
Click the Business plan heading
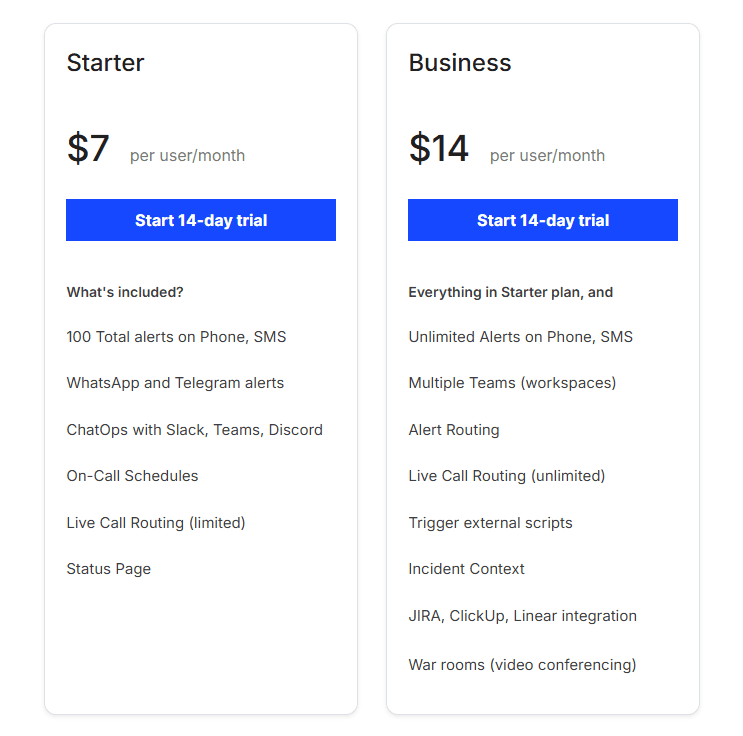460,63
